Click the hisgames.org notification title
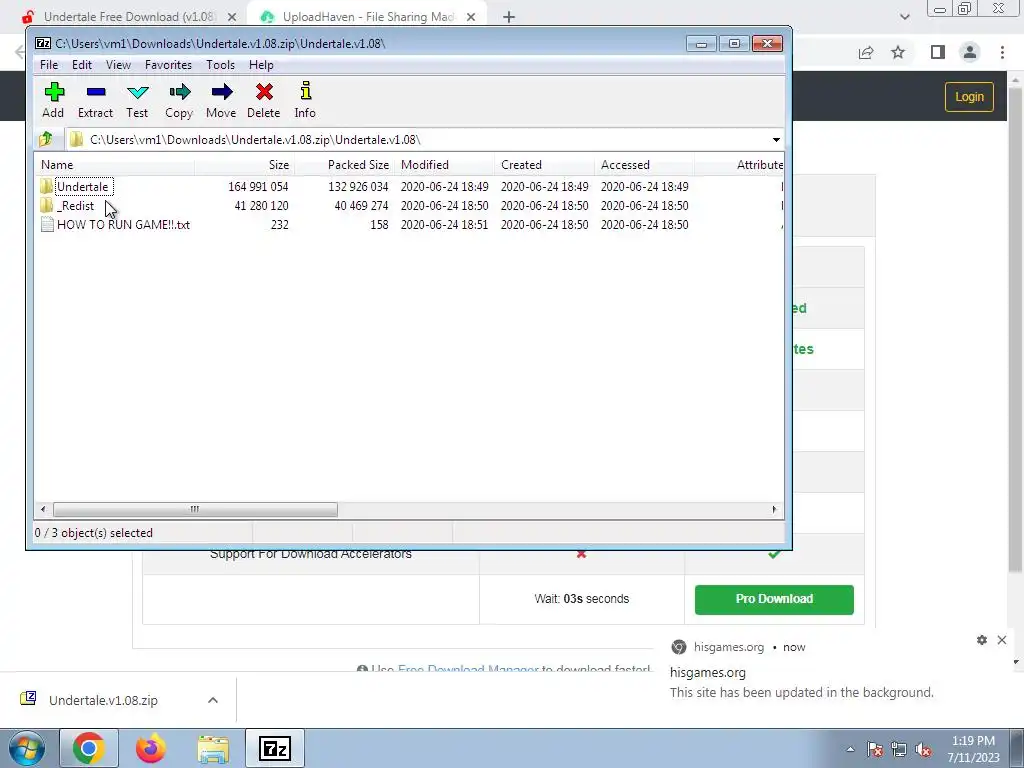Viewport: 1024px width, 768px height. click(707, 672)
